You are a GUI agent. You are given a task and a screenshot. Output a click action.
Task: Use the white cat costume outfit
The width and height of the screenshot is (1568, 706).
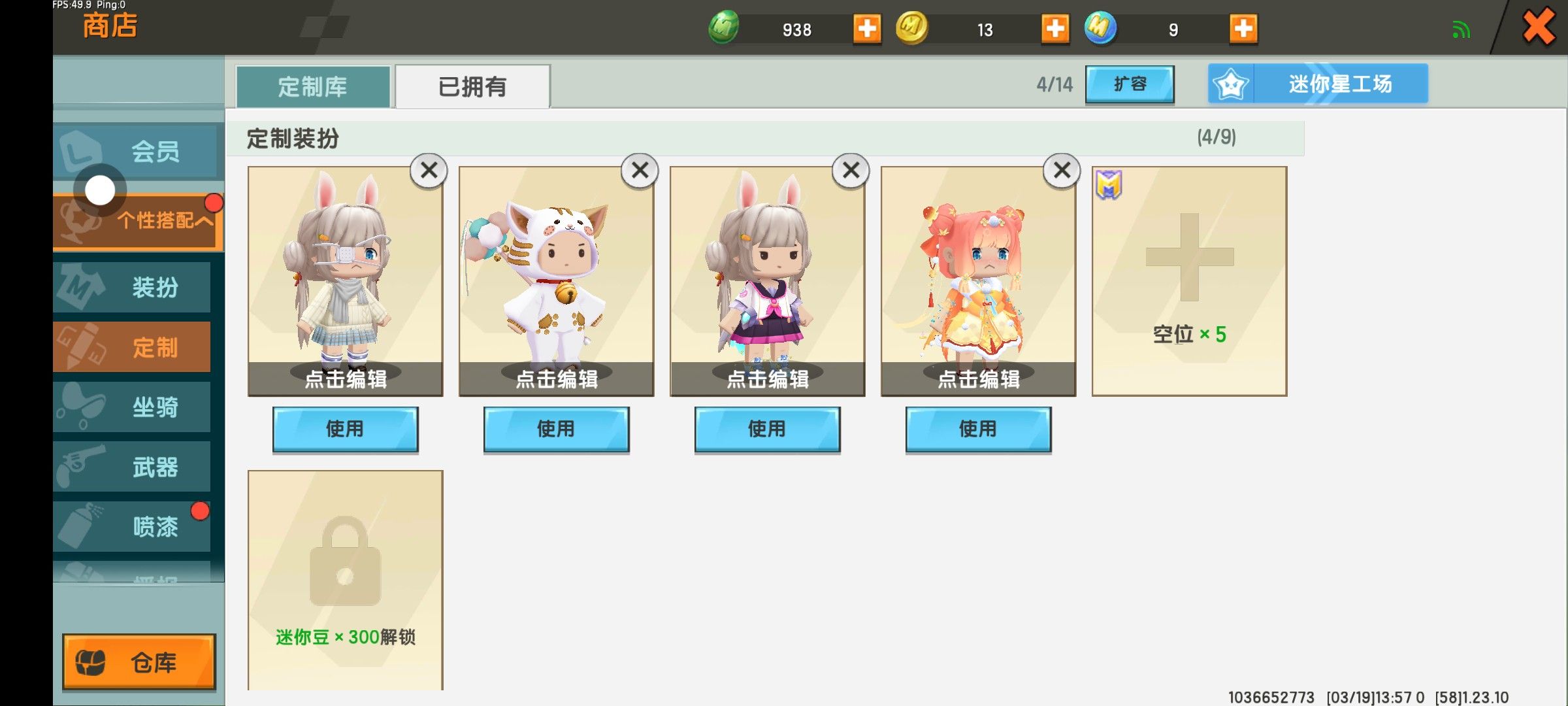tap(556, 429)
